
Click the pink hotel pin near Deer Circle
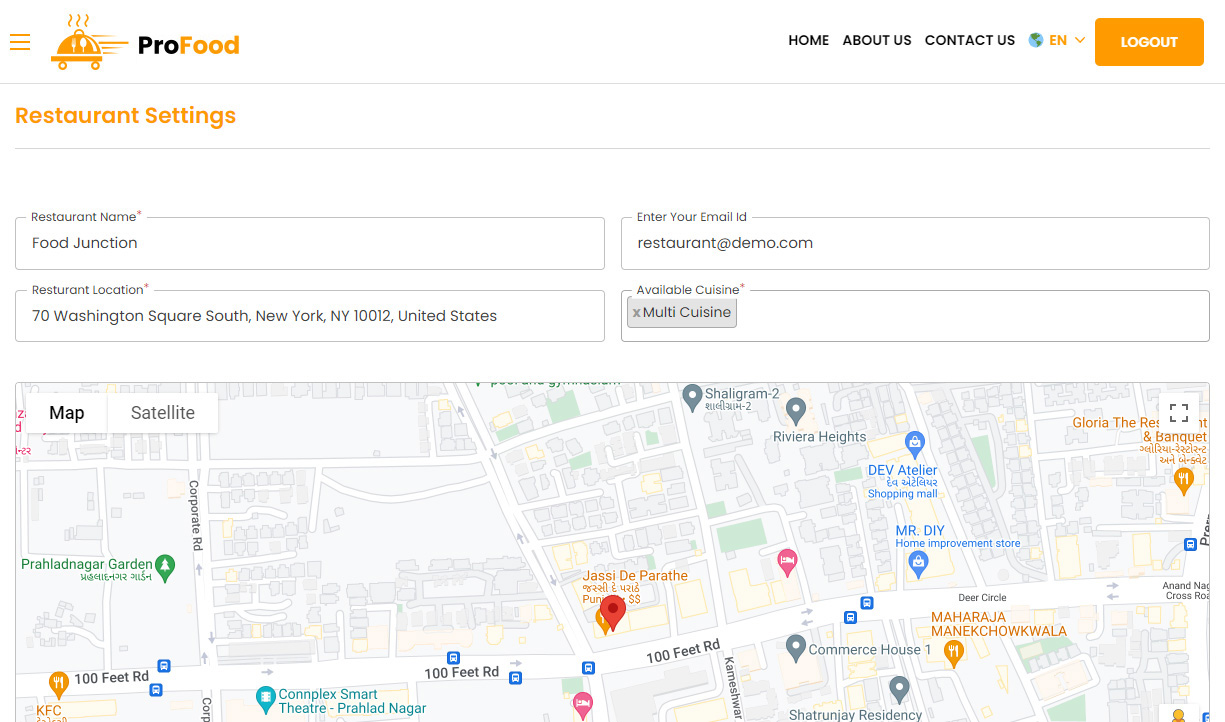point(787,560)
